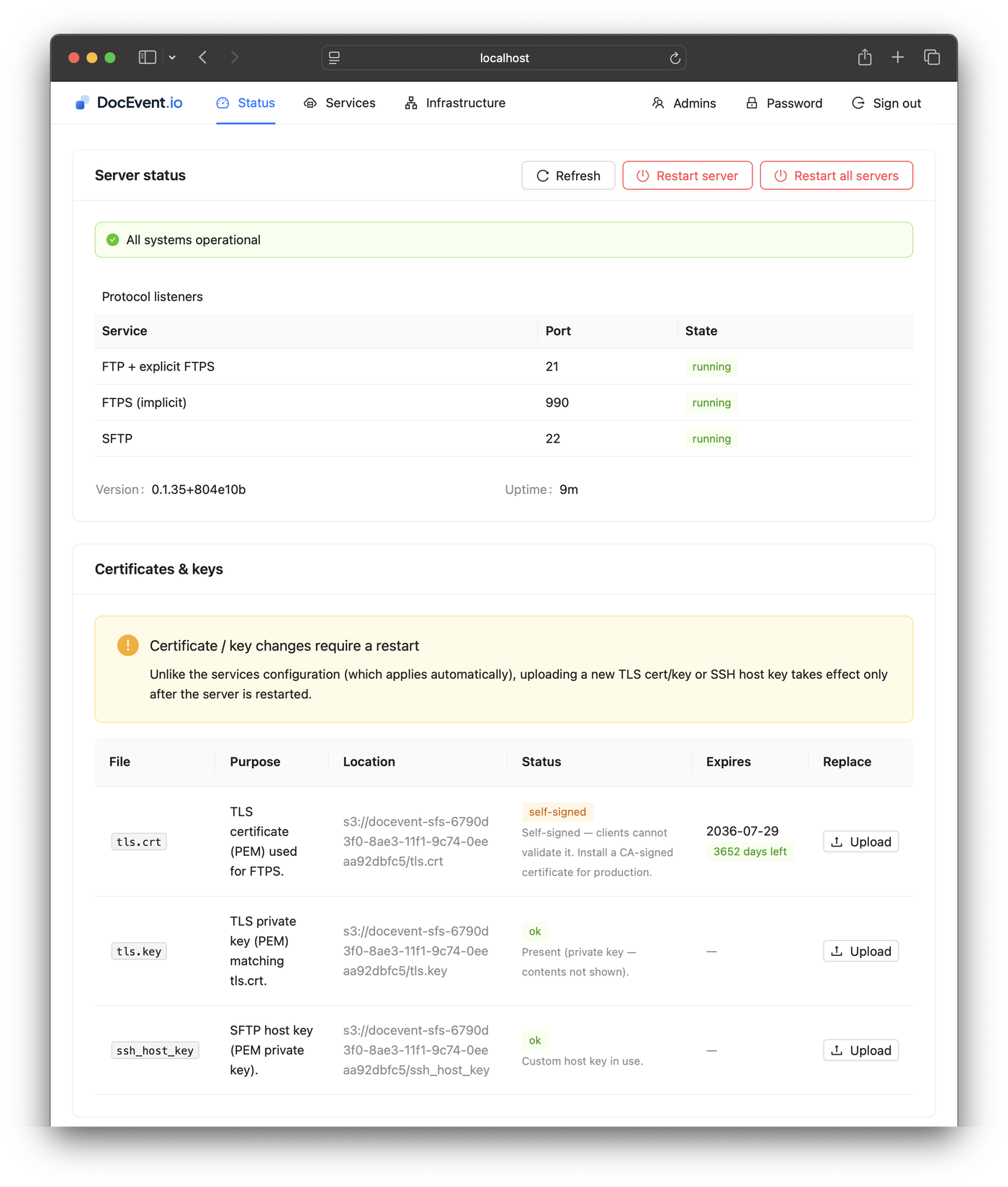Click the running badge for port 990
This screenshot has height=1187, width=1008.
(x=711, y=402)
